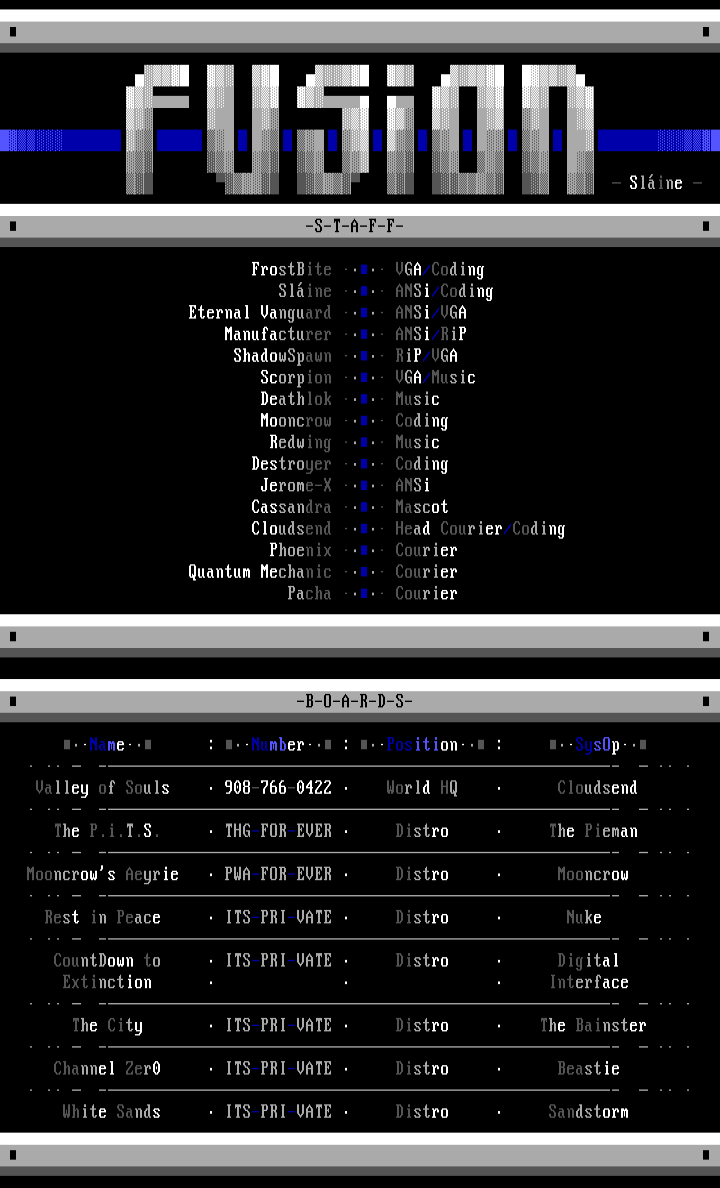The image size is (720, 1188).
Task: Select the -S-T-A-F-F- section header
Action: [x=359, y=226]
